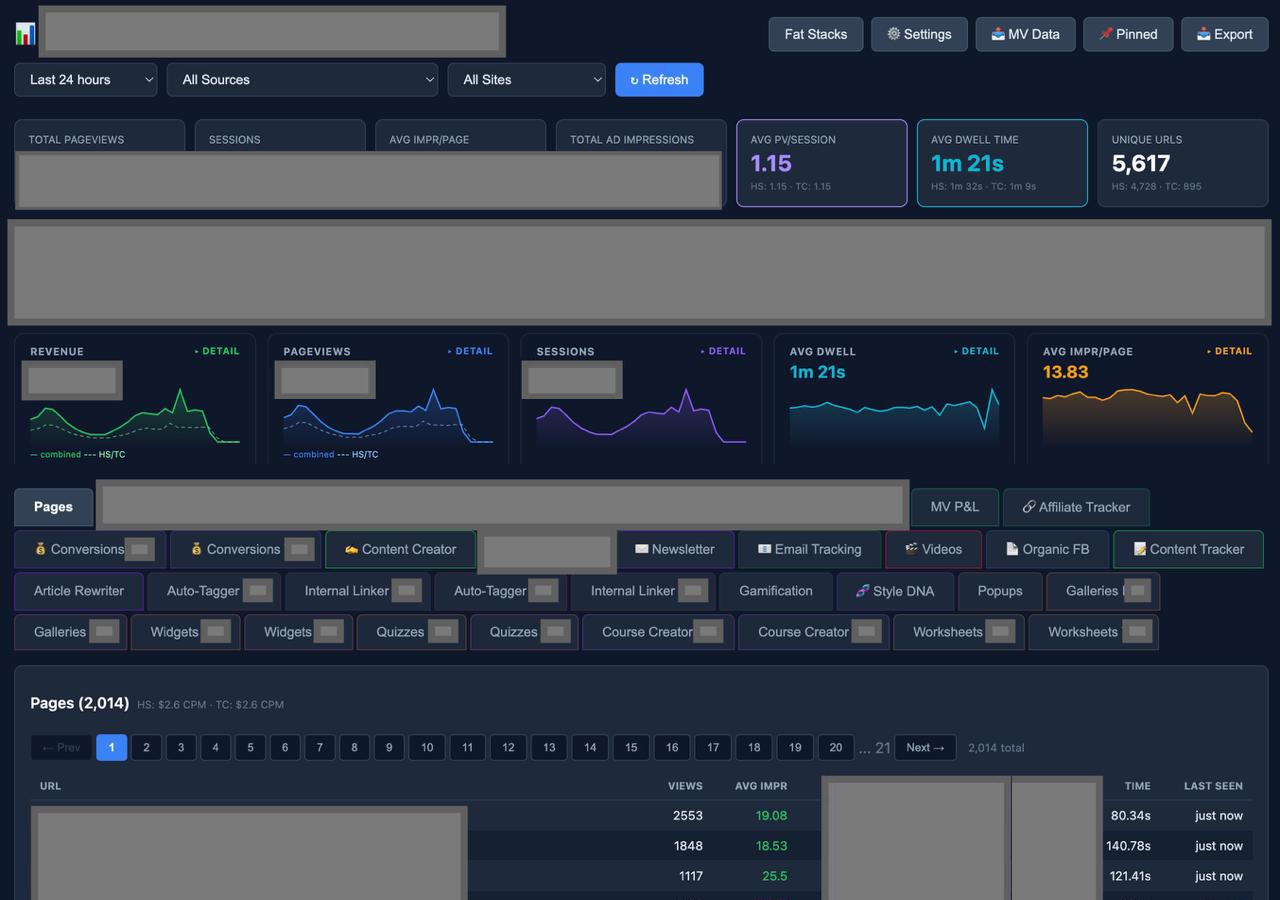The width and height of the screenshot is (1280, 900).
Task: Click the bar chart logo icon
Action: 25,34
